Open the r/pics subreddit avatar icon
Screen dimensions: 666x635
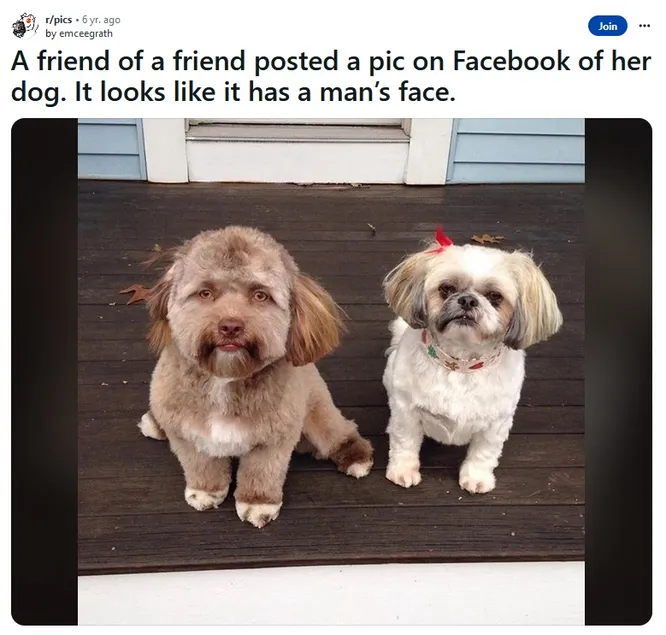(25, 26)
